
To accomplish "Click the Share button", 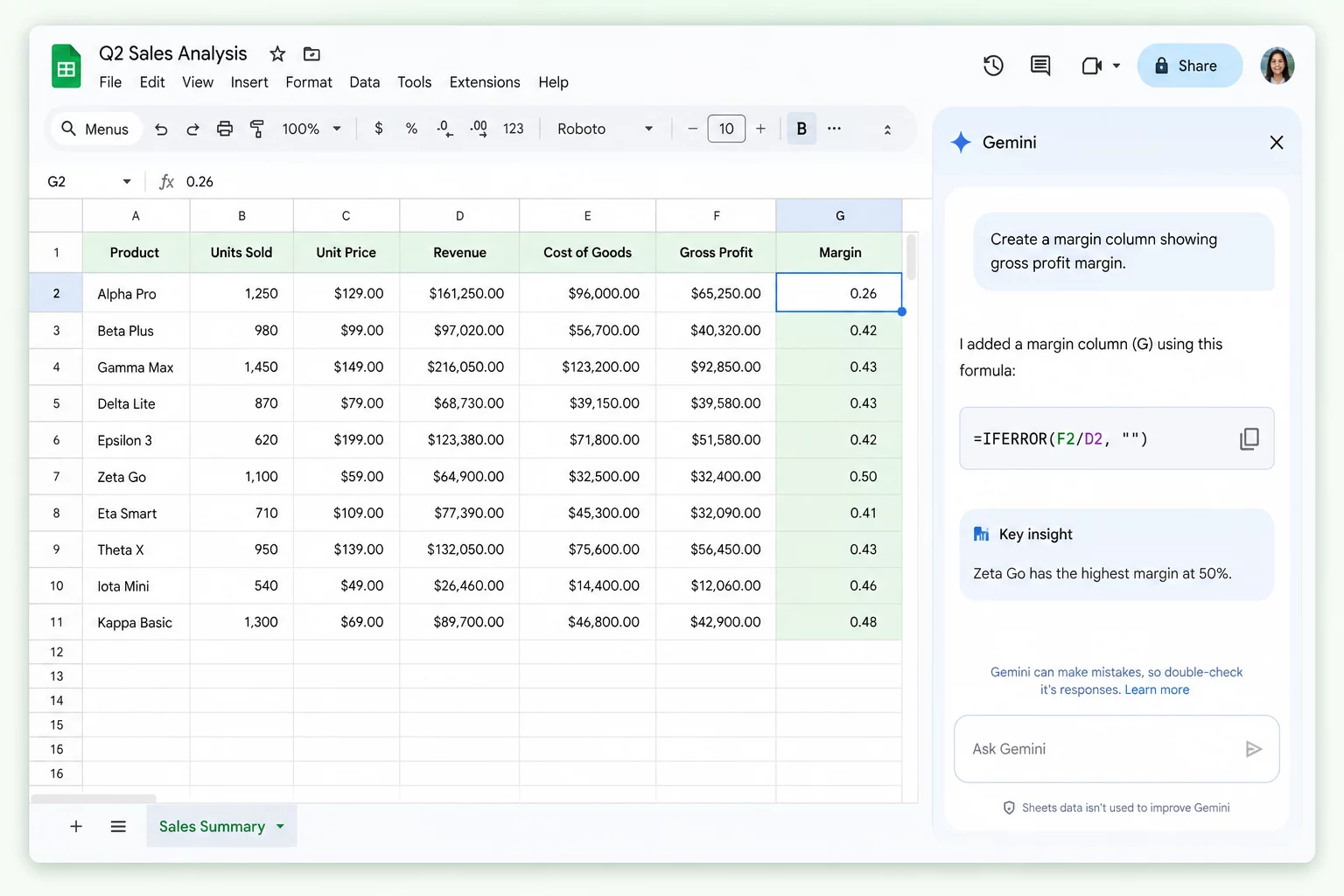I will (x=1189, y=66).
